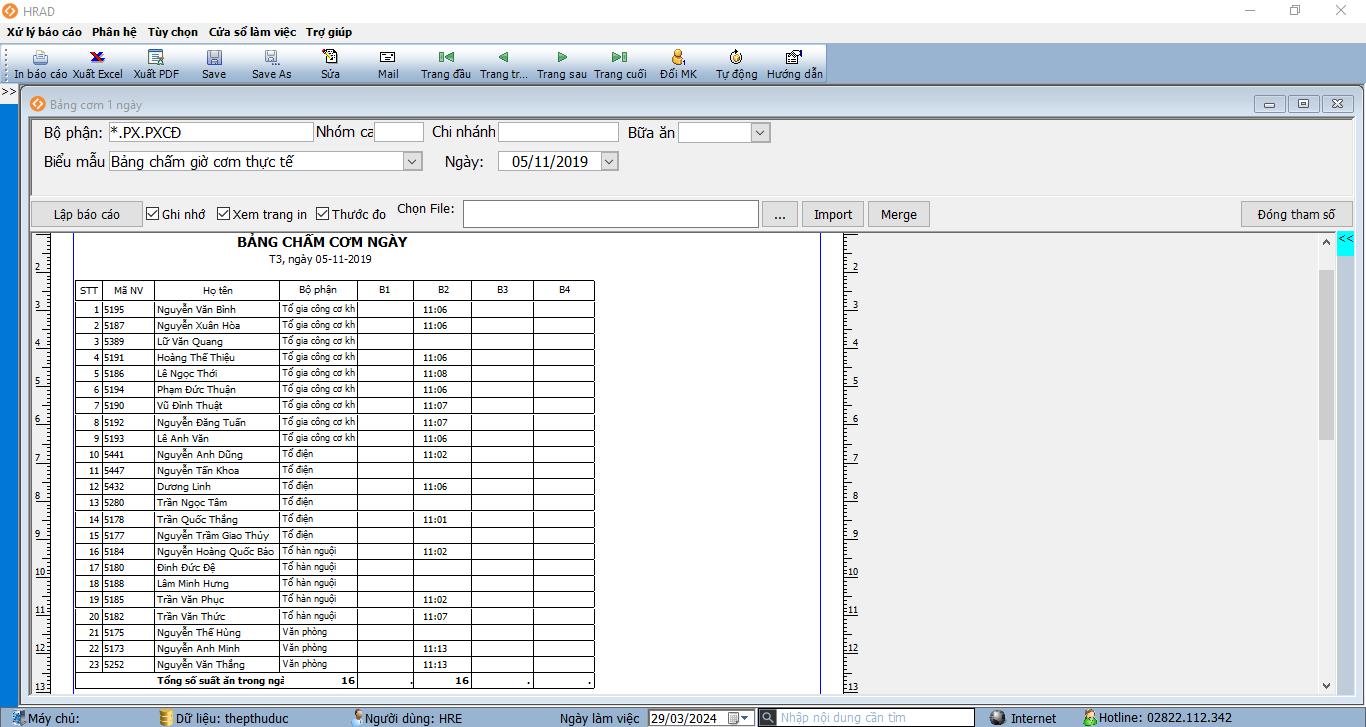Open the Ngày date picker dropdown

tap(609, 161)
